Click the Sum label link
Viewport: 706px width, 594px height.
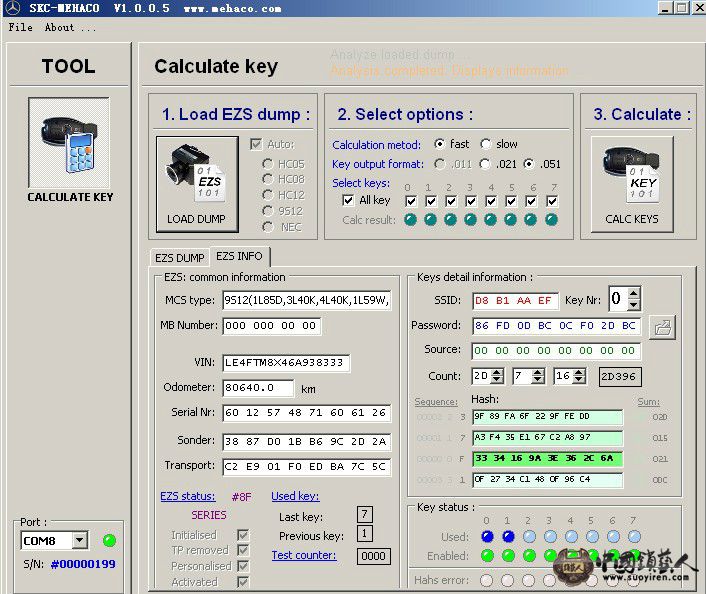(x=648, y=402)
